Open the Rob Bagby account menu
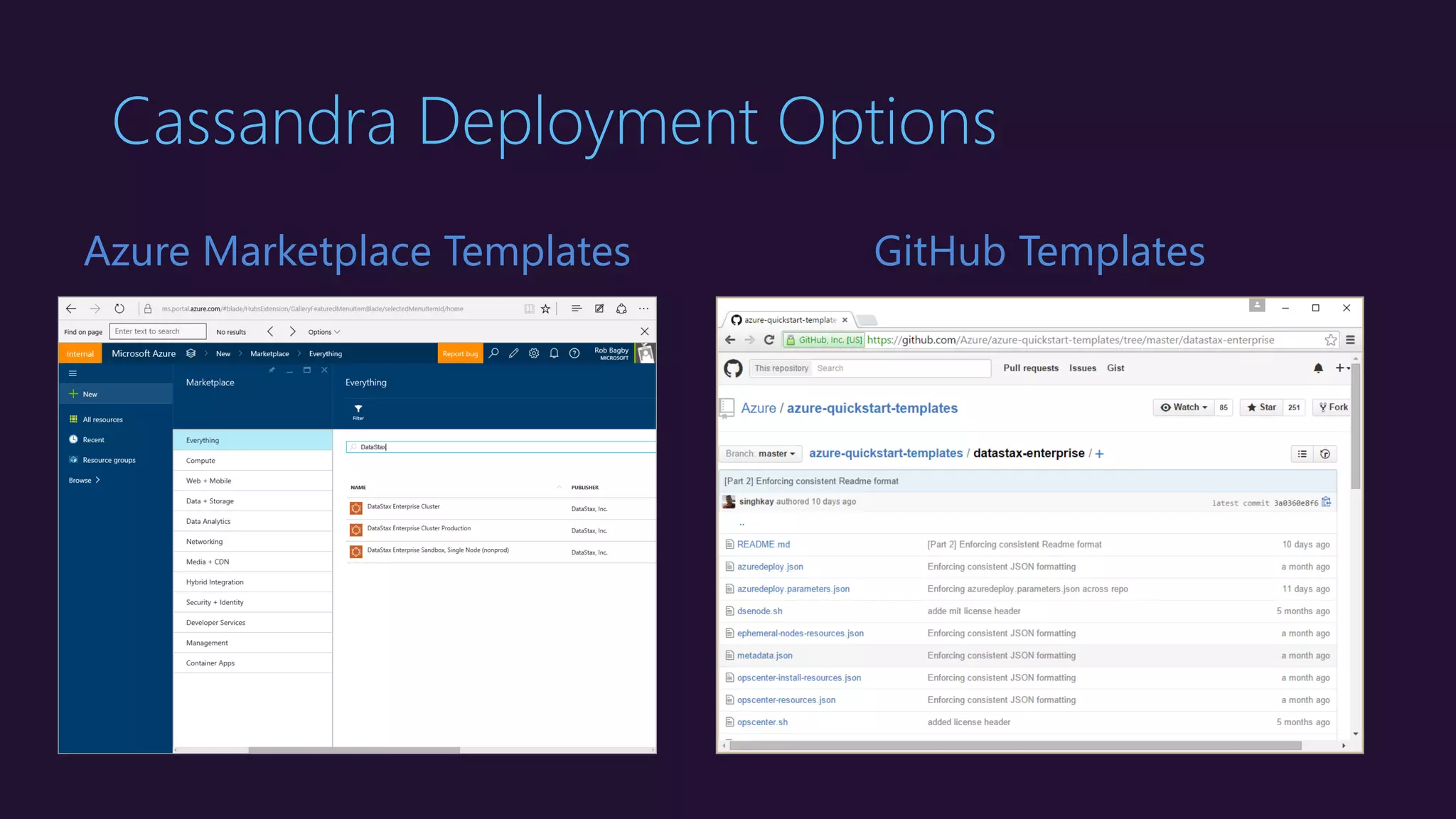Viewport: 1456px width, 819px height. [623, 353]
